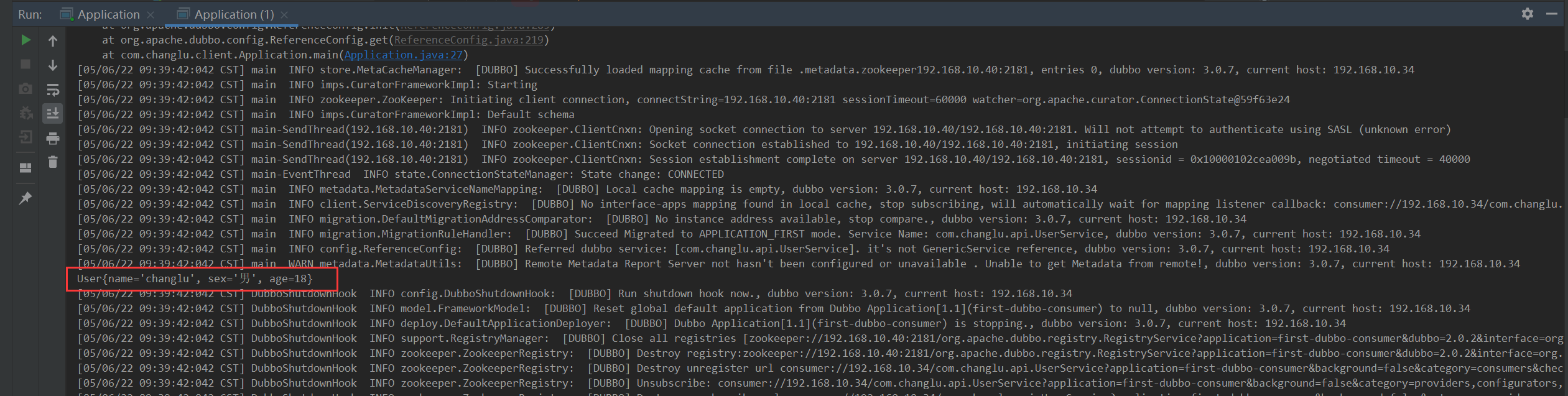Screen dimensions: 1568x396
Task: Hide the Run tool window with the dash icon
Action: tap(1552, 14)
